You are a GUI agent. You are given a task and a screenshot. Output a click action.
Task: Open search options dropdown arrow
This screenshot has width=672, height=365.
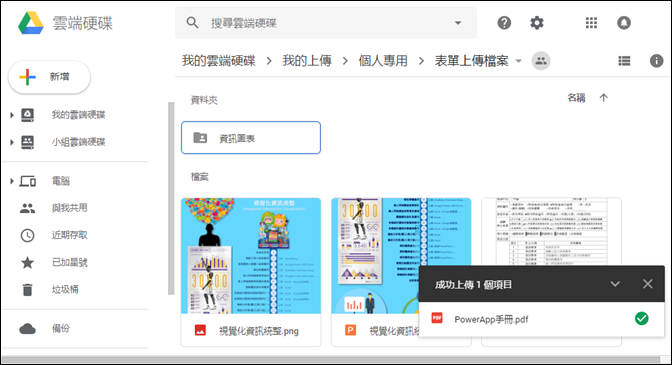[458, 23]
